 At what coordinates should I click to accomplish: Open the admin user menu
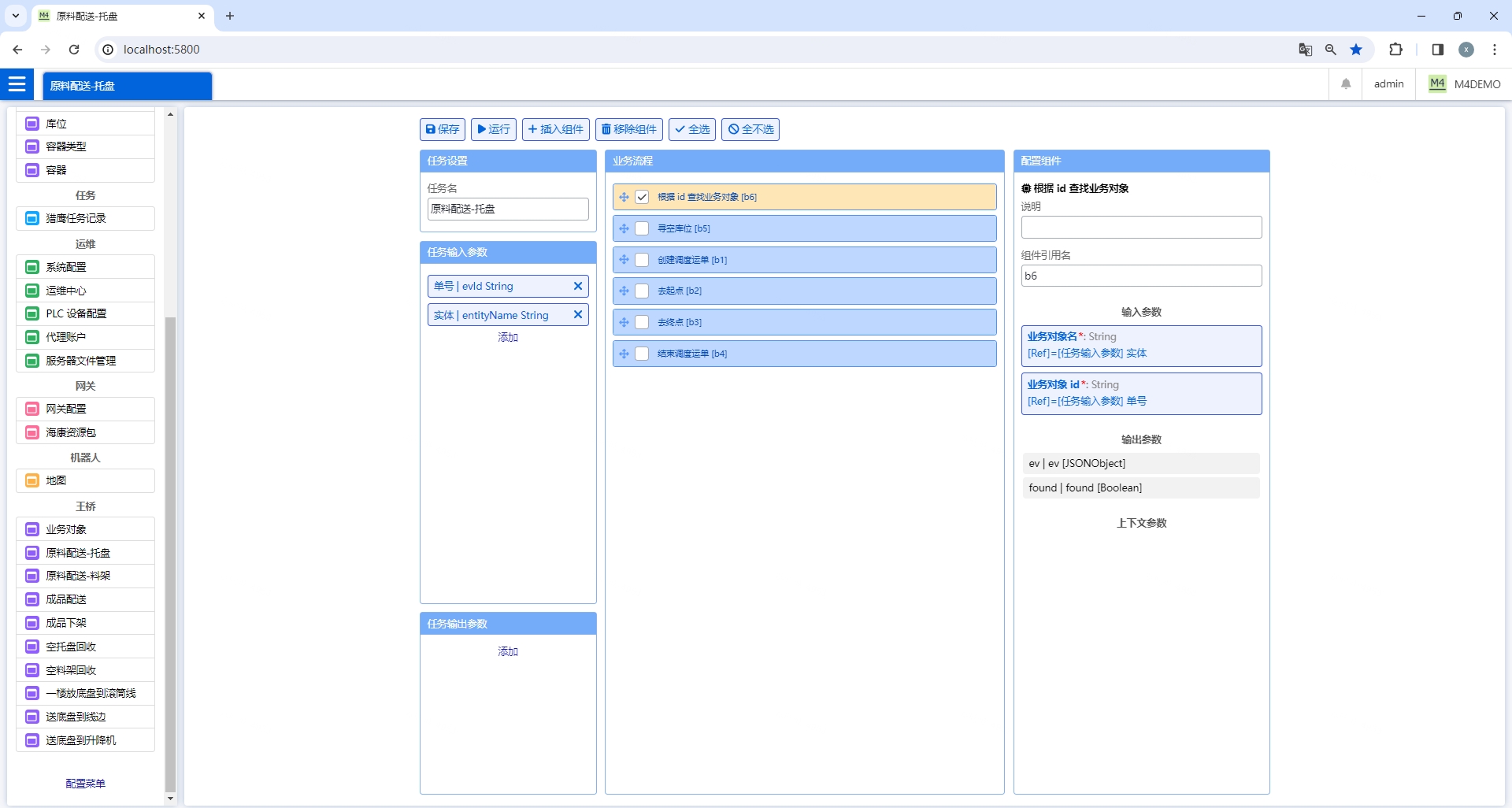(x=1388, y=83)
